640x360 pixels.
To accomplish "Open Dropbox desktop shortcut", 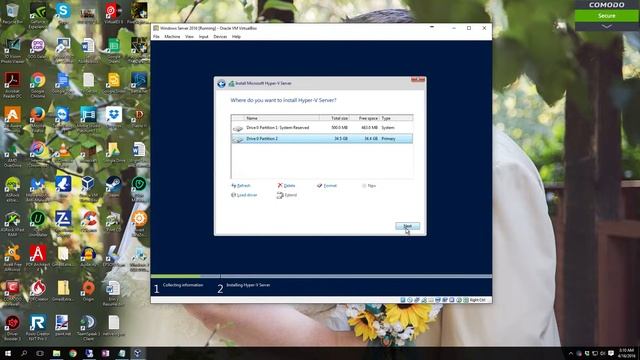I will click(x=113, y=118).
